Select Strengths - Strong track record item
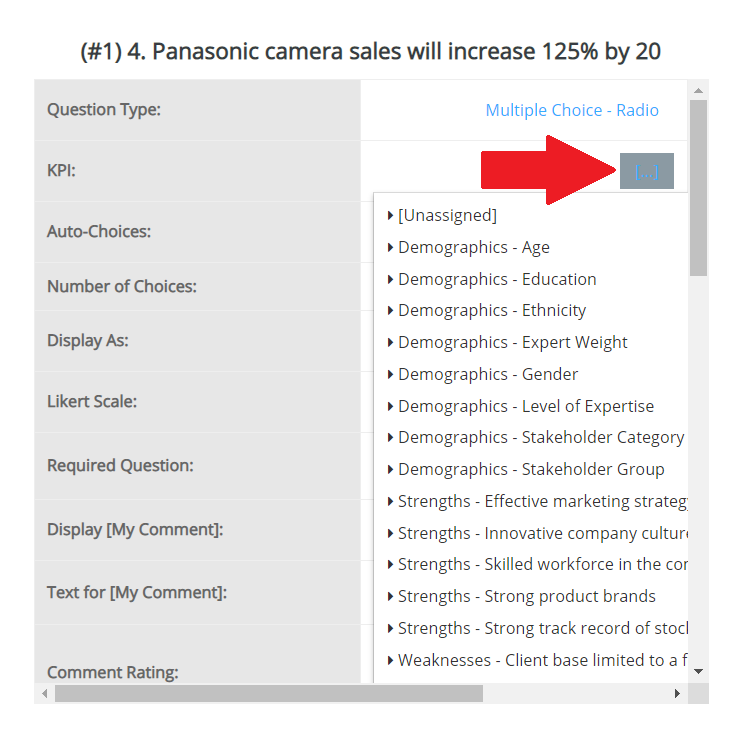 pos(540,628)
